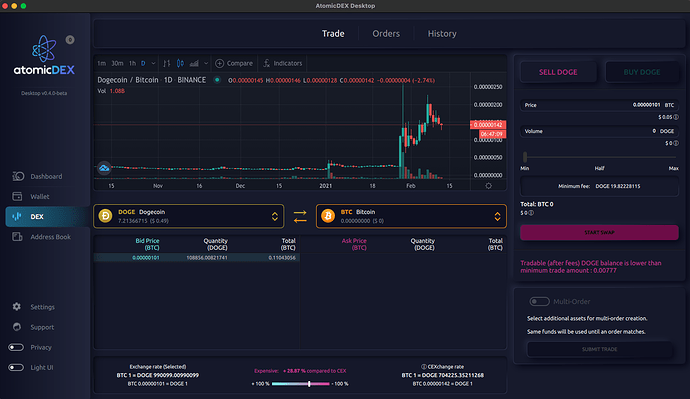Open the Wallet icon in sidebar
Viewport: 690px width, 399px height.
pos(17,196)
